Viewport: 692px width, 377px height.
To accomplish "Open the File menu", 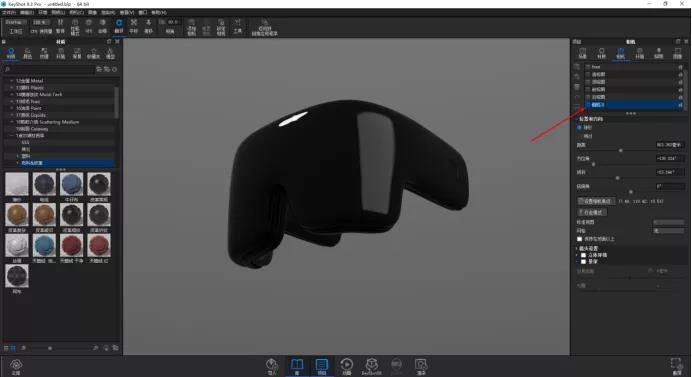I will (8, 12).
